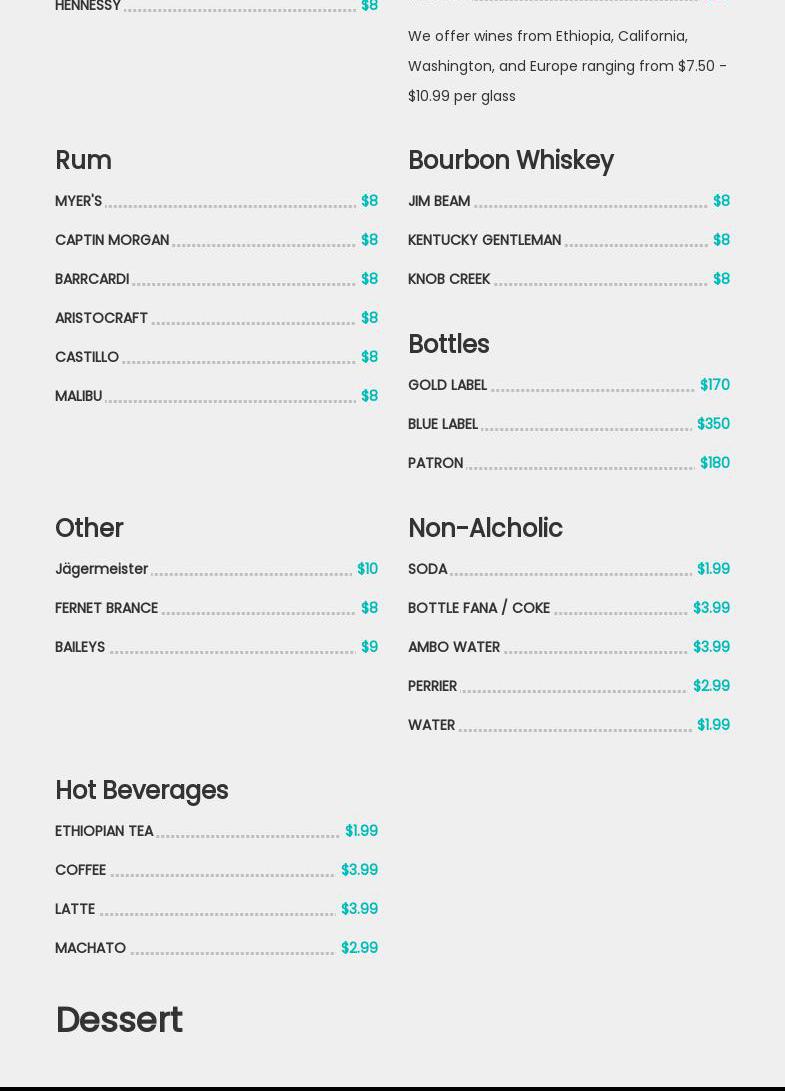
Task: Select the Malibu rum item
Action: tap(79, 396)
